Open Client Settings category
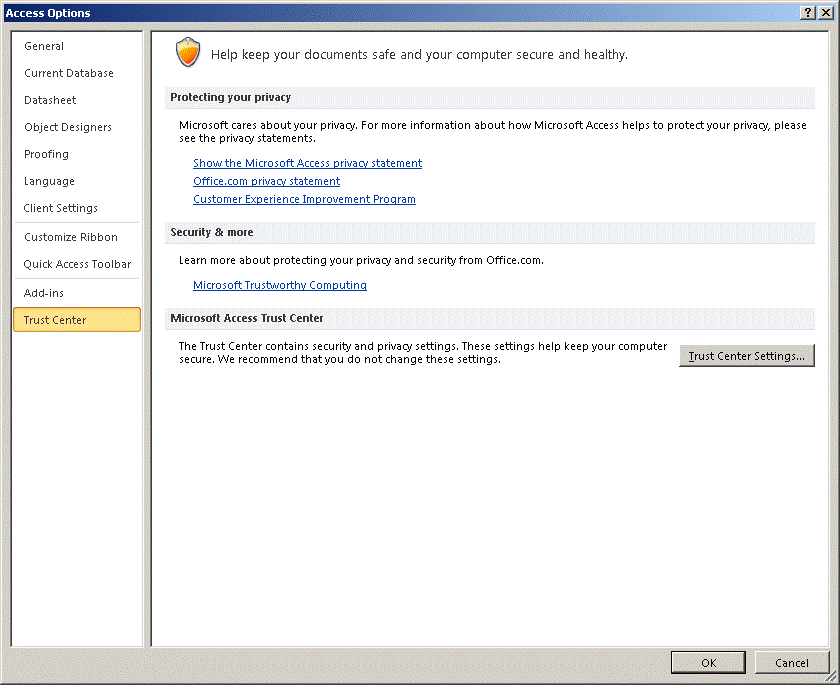The height and width of the screenshot is (685, 840). point(77,208)
